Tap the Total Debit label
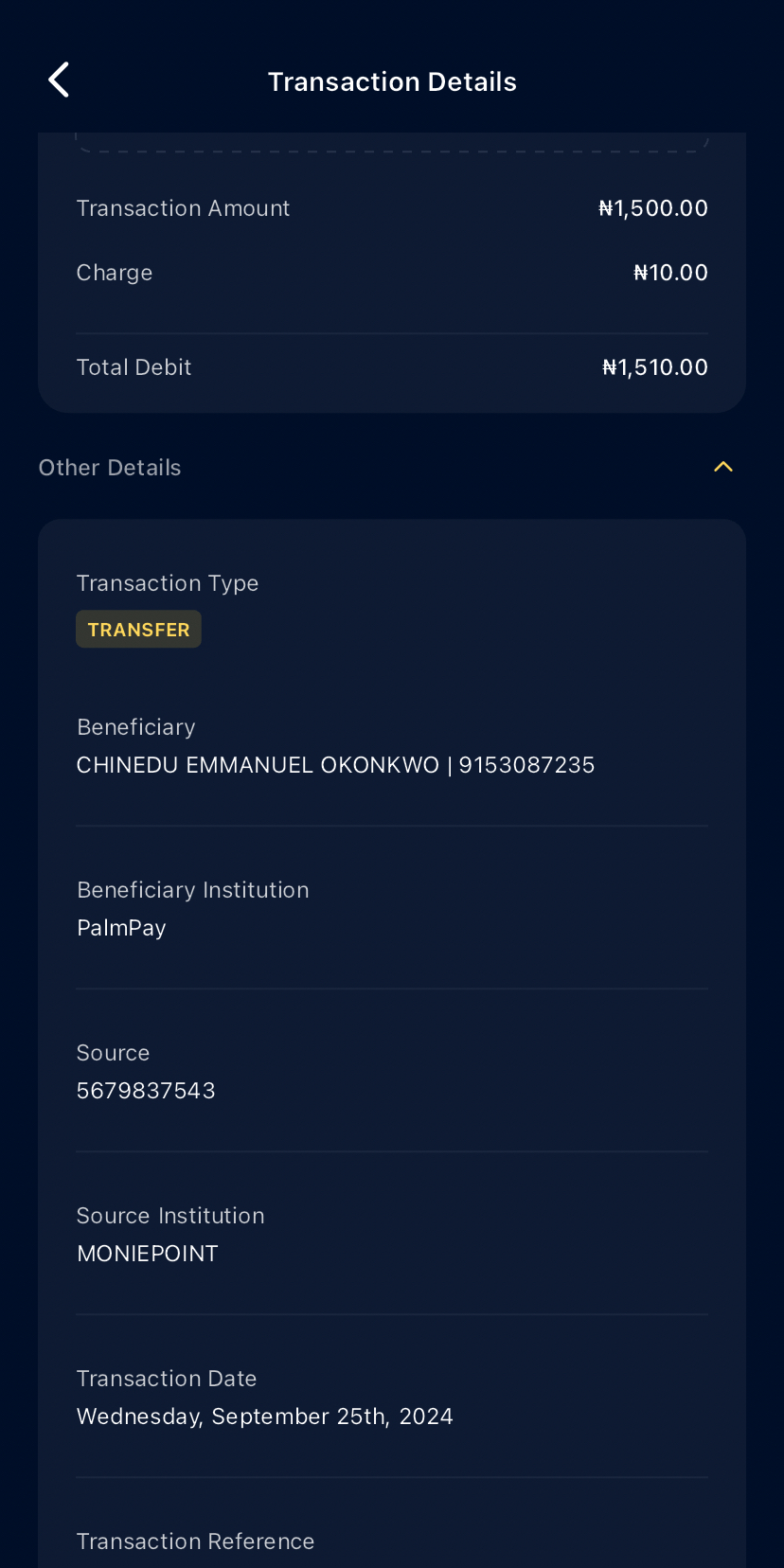The image size is (784, 1568). [134, 367]
